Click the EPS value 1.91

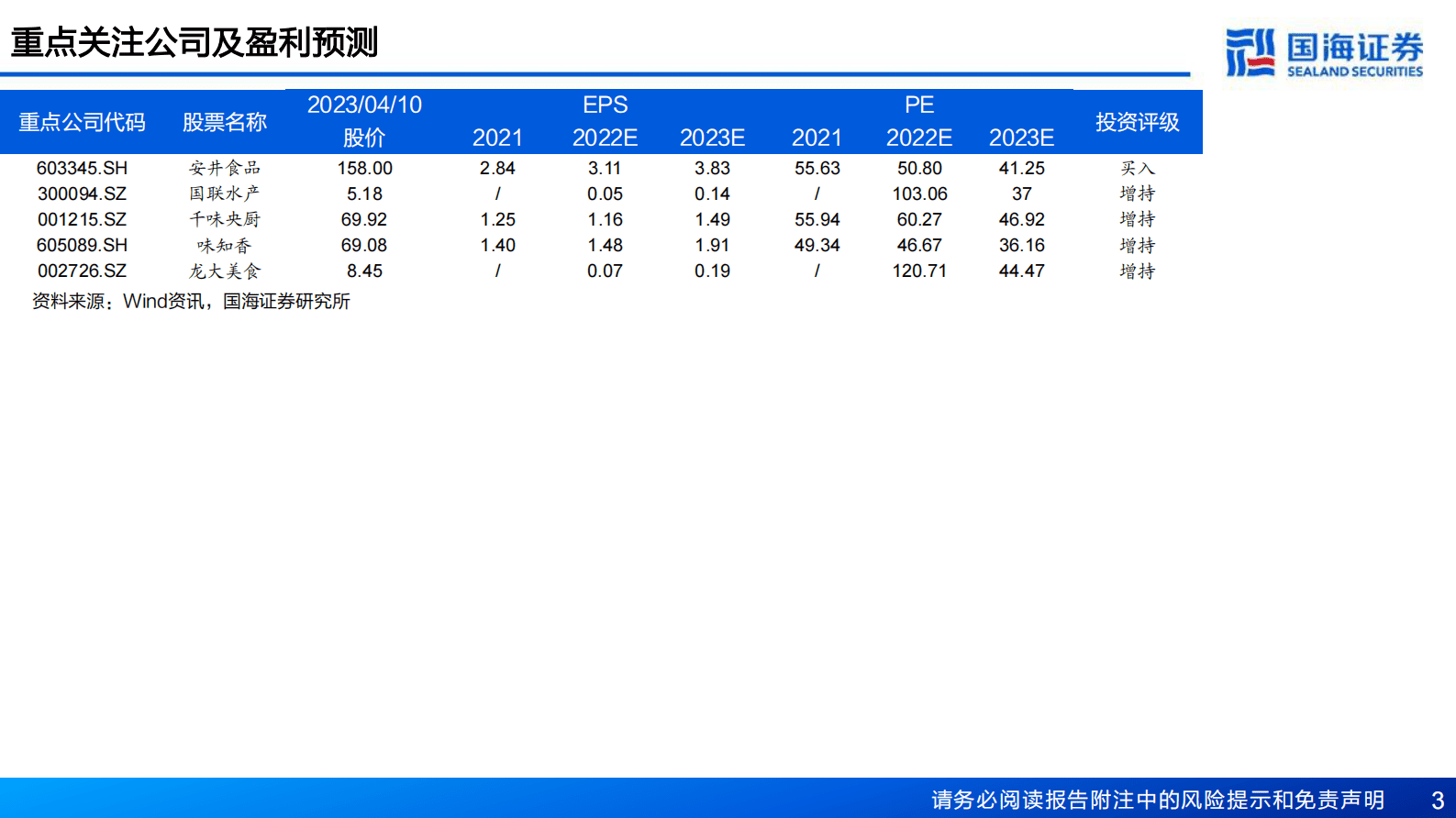pyautogui.click(x=712, y=245)
